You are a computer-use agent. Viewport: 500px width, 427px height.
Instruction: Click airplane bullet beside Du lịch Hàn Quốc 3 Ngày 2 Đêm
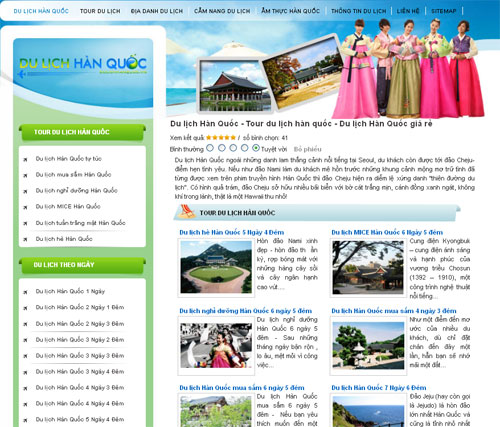tap(25, 341)
